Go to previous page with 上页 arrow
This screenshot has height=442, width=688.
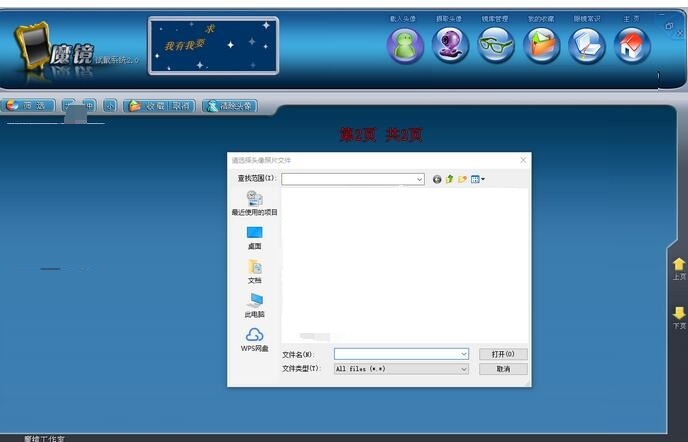click(x=679, y=269)
